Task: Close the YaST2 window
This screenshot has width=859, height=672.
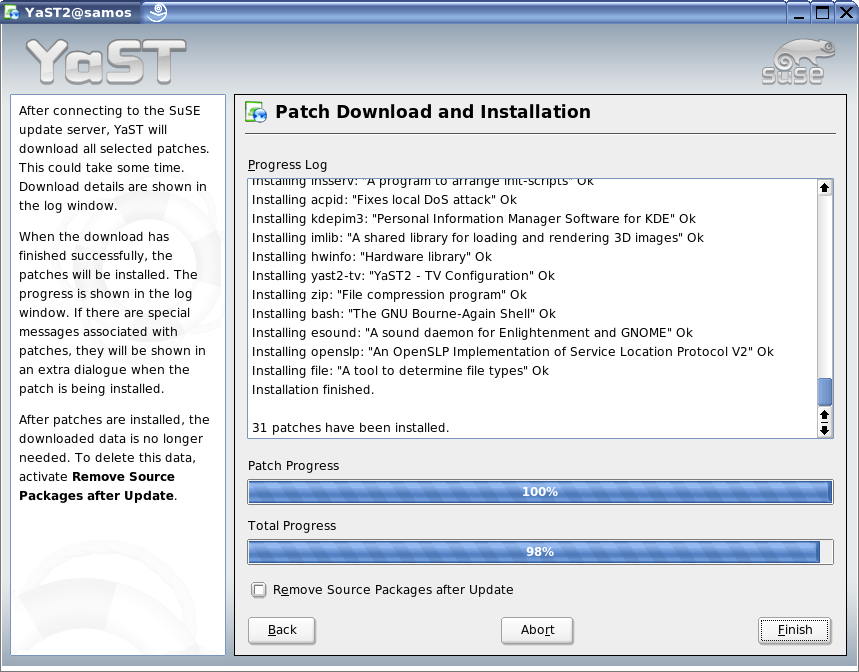Action: pyautogui.click(x=846, y=13)
